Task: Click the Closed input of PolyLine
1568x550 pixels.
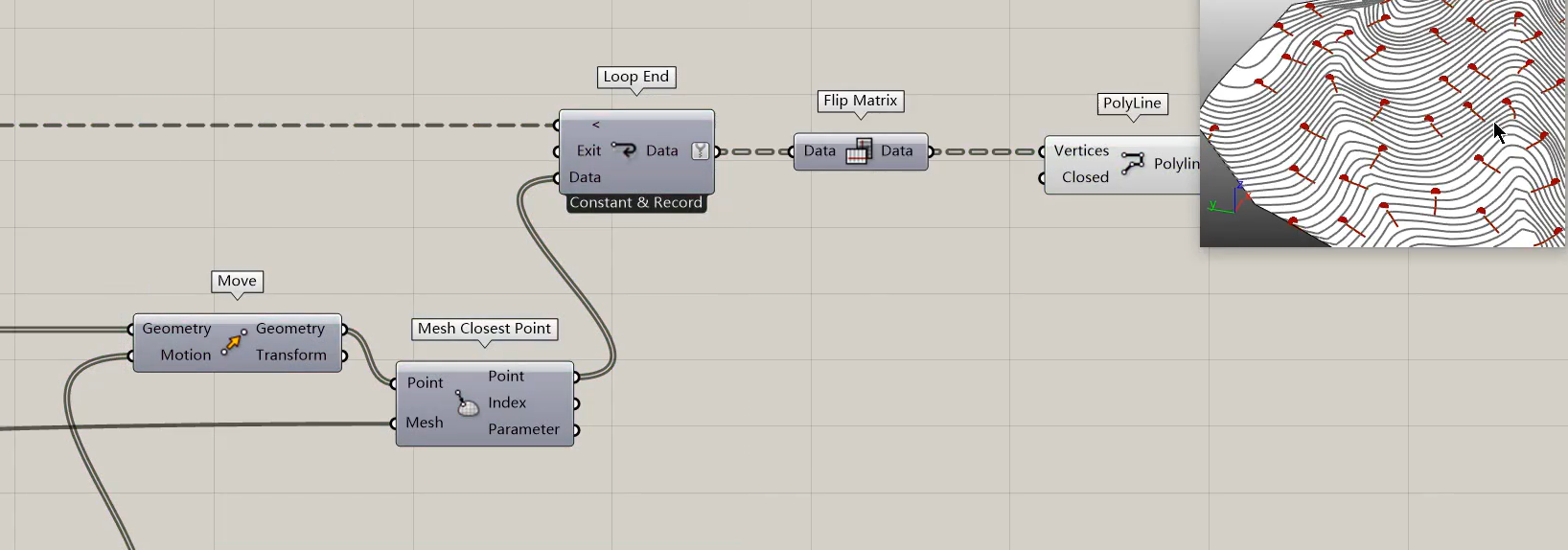Action: (1085, 177)
